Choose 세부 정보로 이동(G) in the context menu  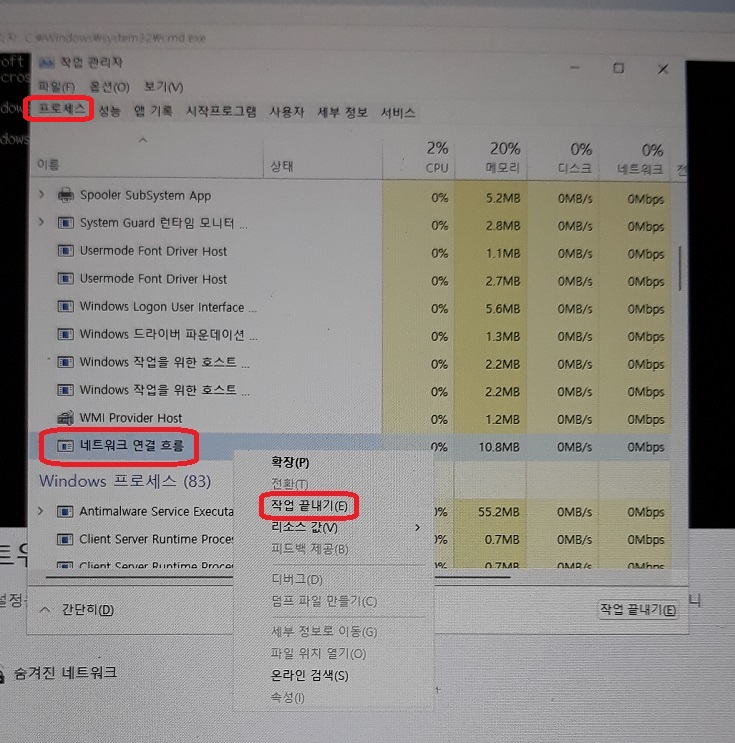pos(324,631)
